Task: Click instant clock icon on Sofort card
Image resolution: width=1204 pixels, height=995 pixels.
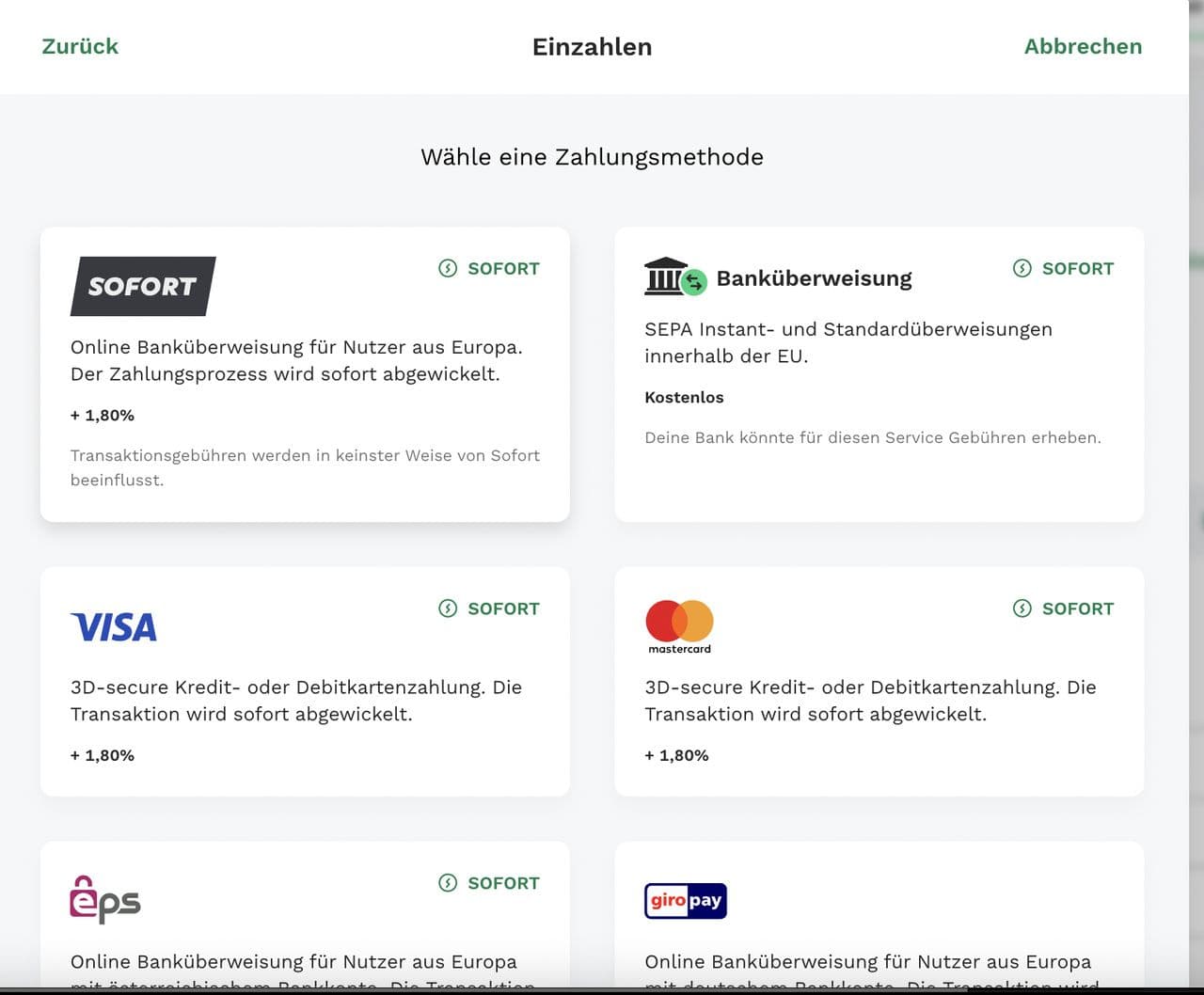Action: [448, 269]
